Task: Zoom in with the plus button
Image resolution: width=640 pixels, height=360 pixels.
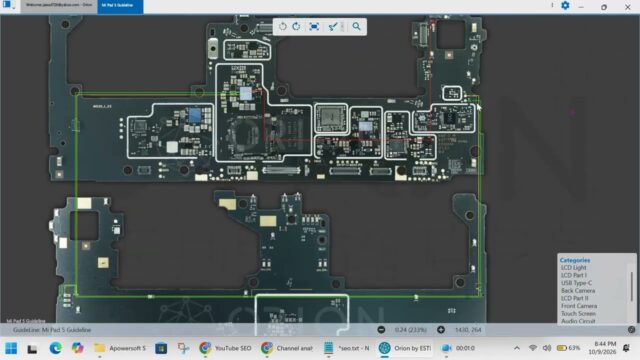Action: click(441, 329)
